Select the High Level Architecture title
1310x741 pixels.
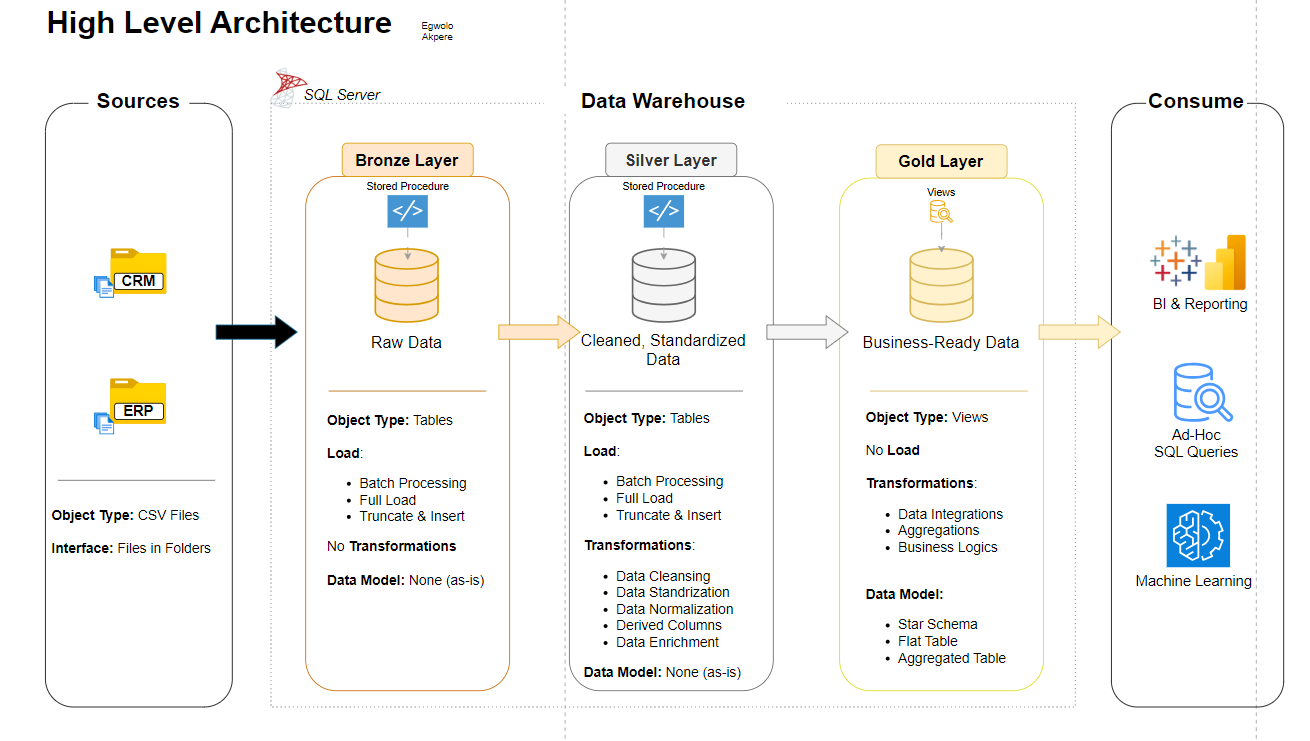click(x=219, y=23)
